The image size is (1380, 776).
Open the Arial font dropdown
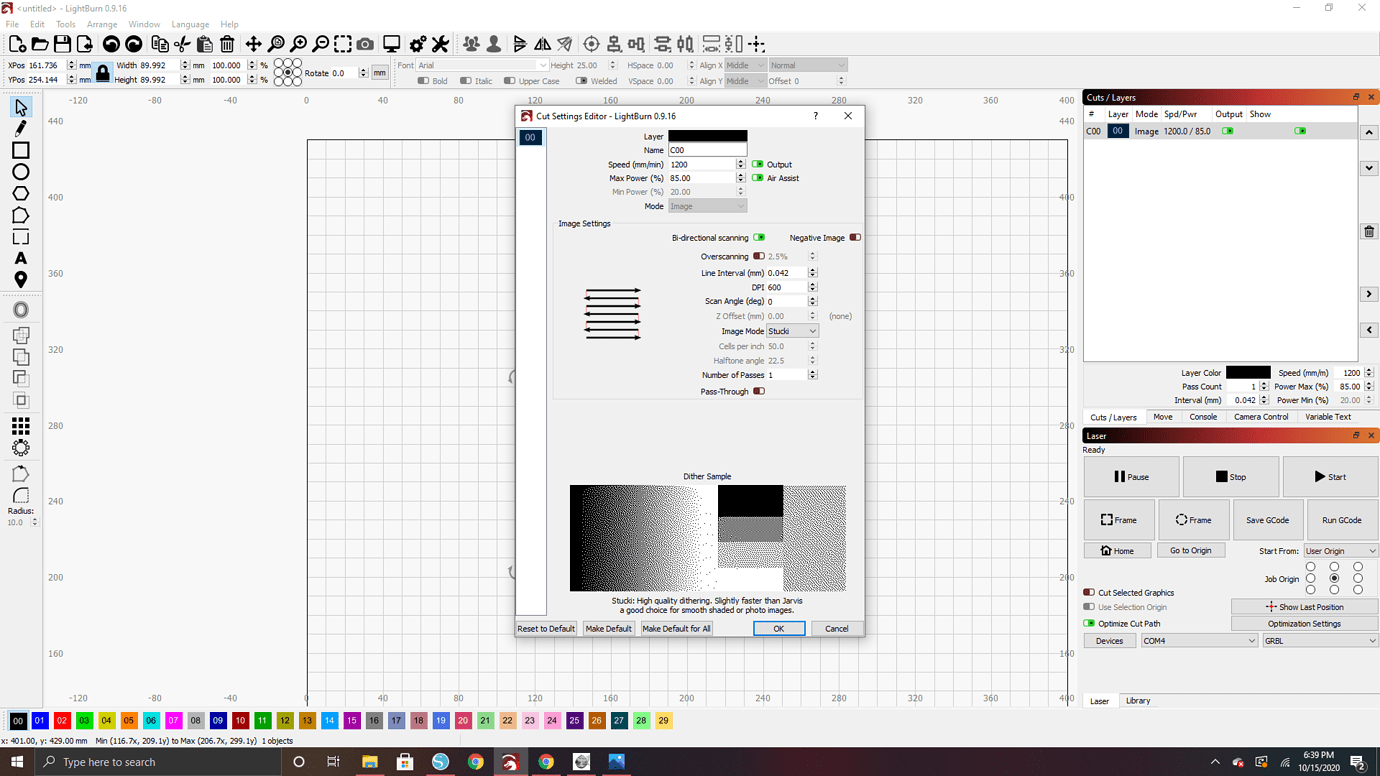click(482, 65)
